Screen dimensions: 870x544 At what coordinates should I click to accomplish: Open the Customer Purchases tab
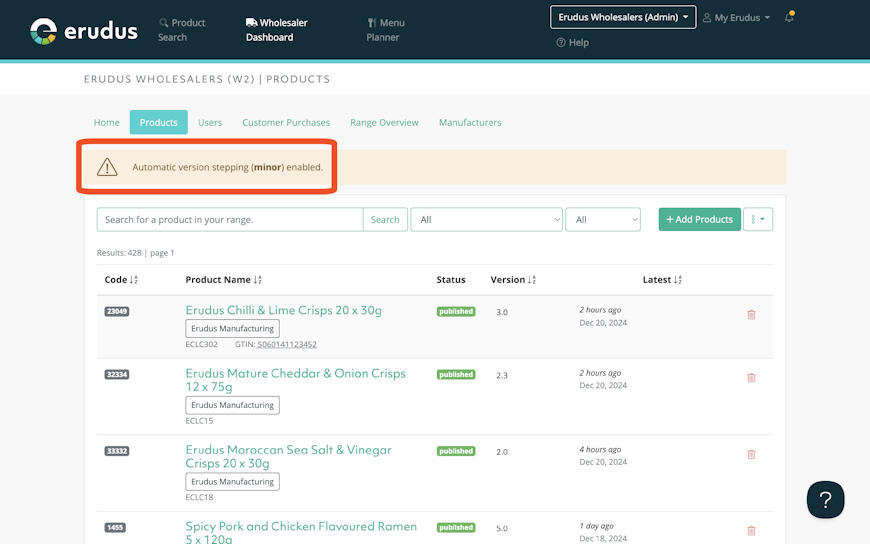pos(286,122)
